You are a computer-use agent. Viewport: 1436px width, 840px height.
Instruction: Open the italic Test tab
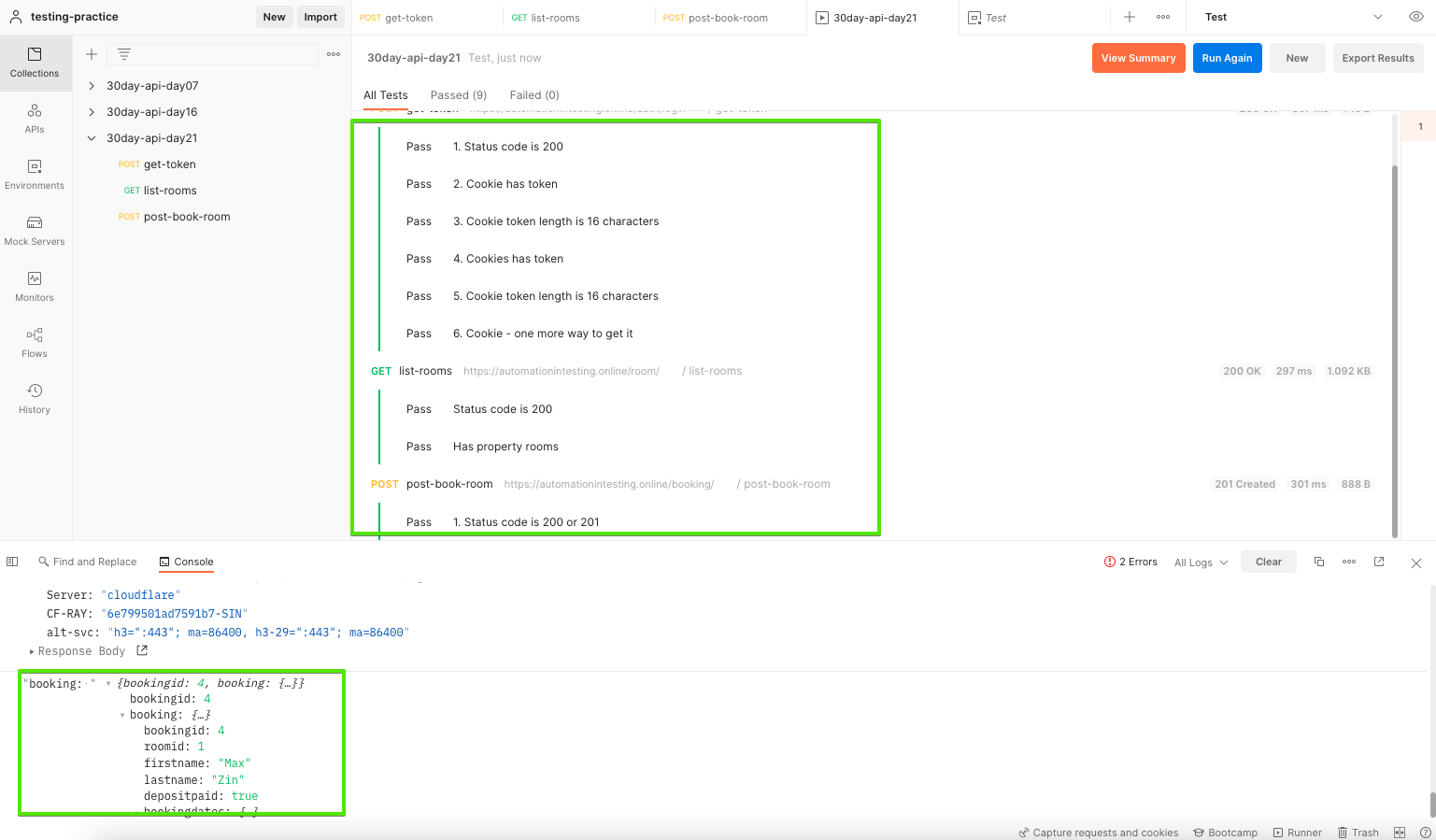click(1033, 17)
